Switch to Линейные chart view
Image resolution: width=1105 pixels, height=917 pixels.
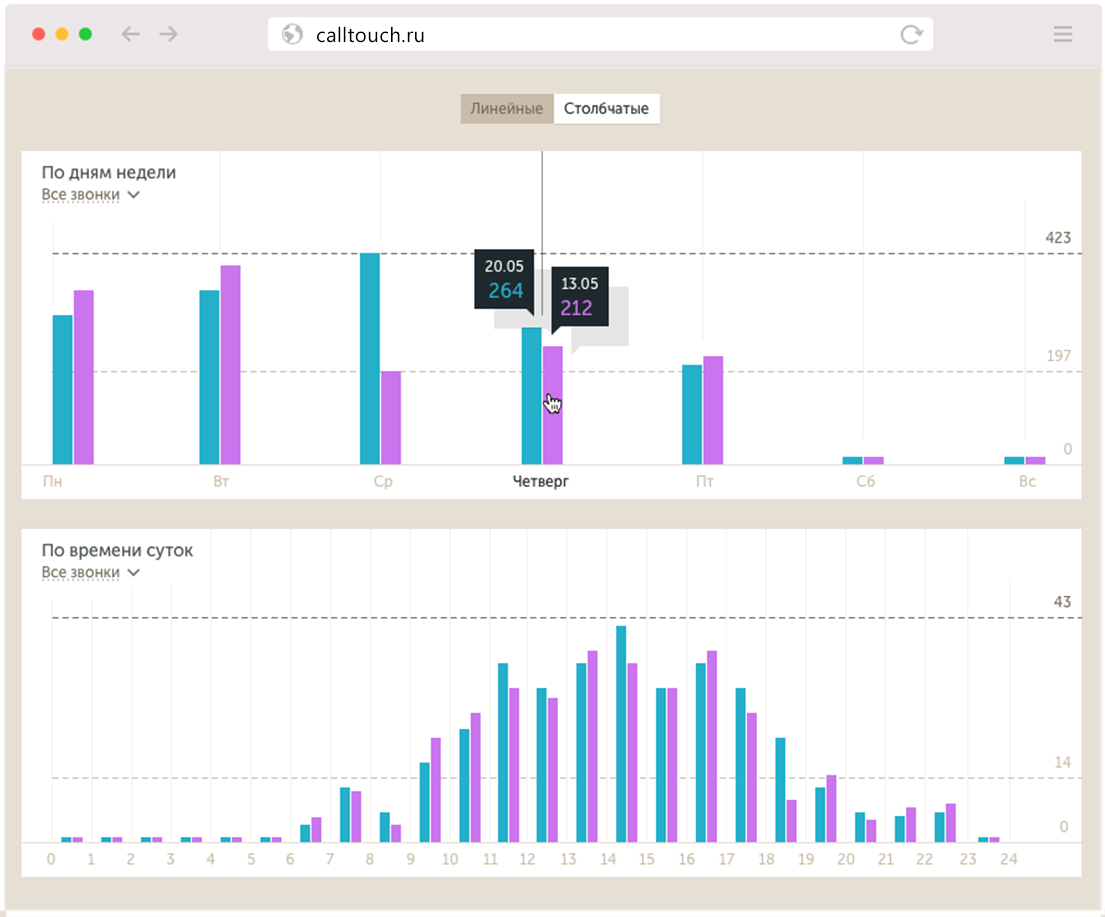pyautogui.click(x=507, y=109)
